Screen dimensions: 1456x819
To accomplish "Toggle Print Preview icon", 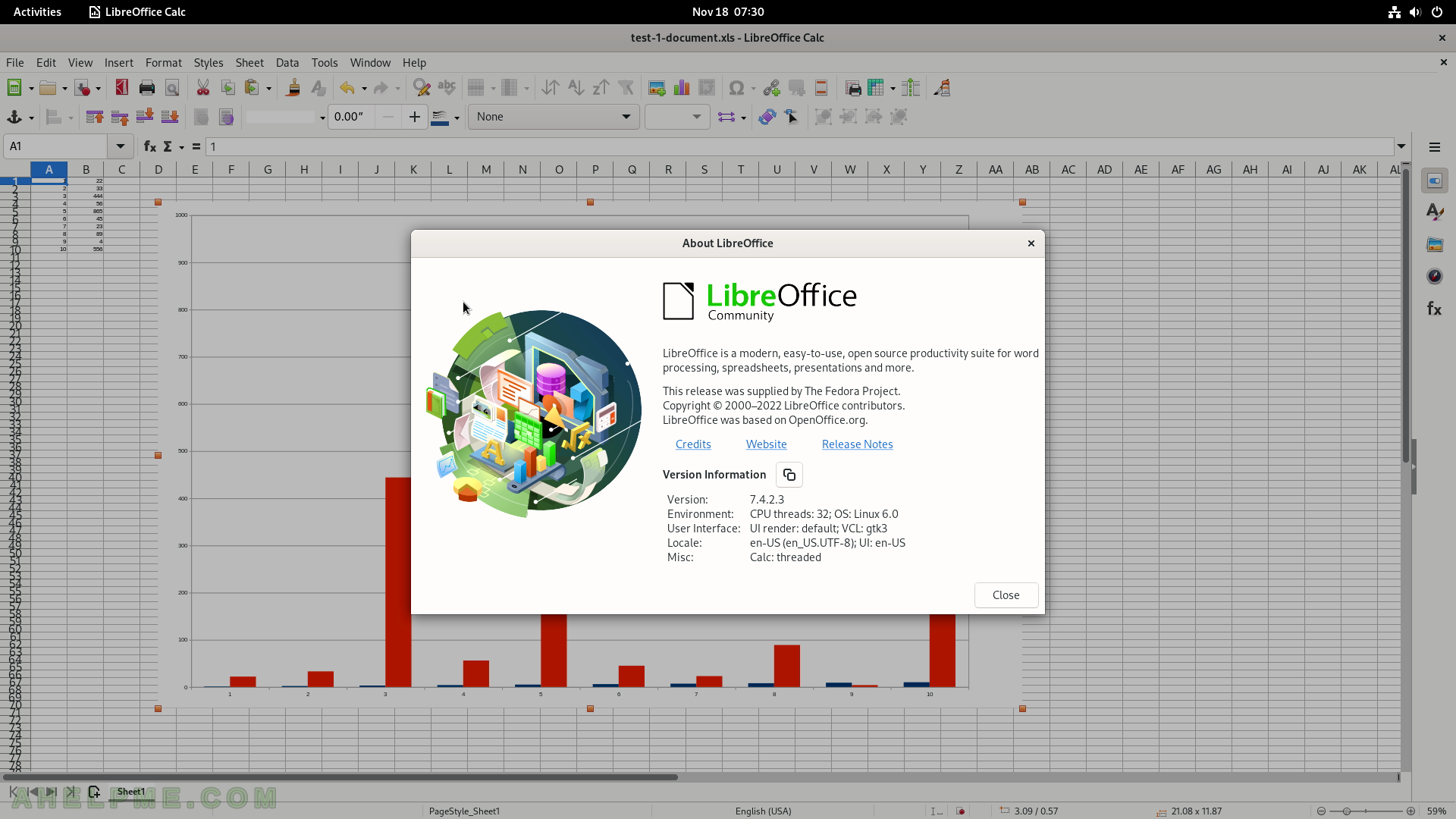I will [x=172, y=88].
